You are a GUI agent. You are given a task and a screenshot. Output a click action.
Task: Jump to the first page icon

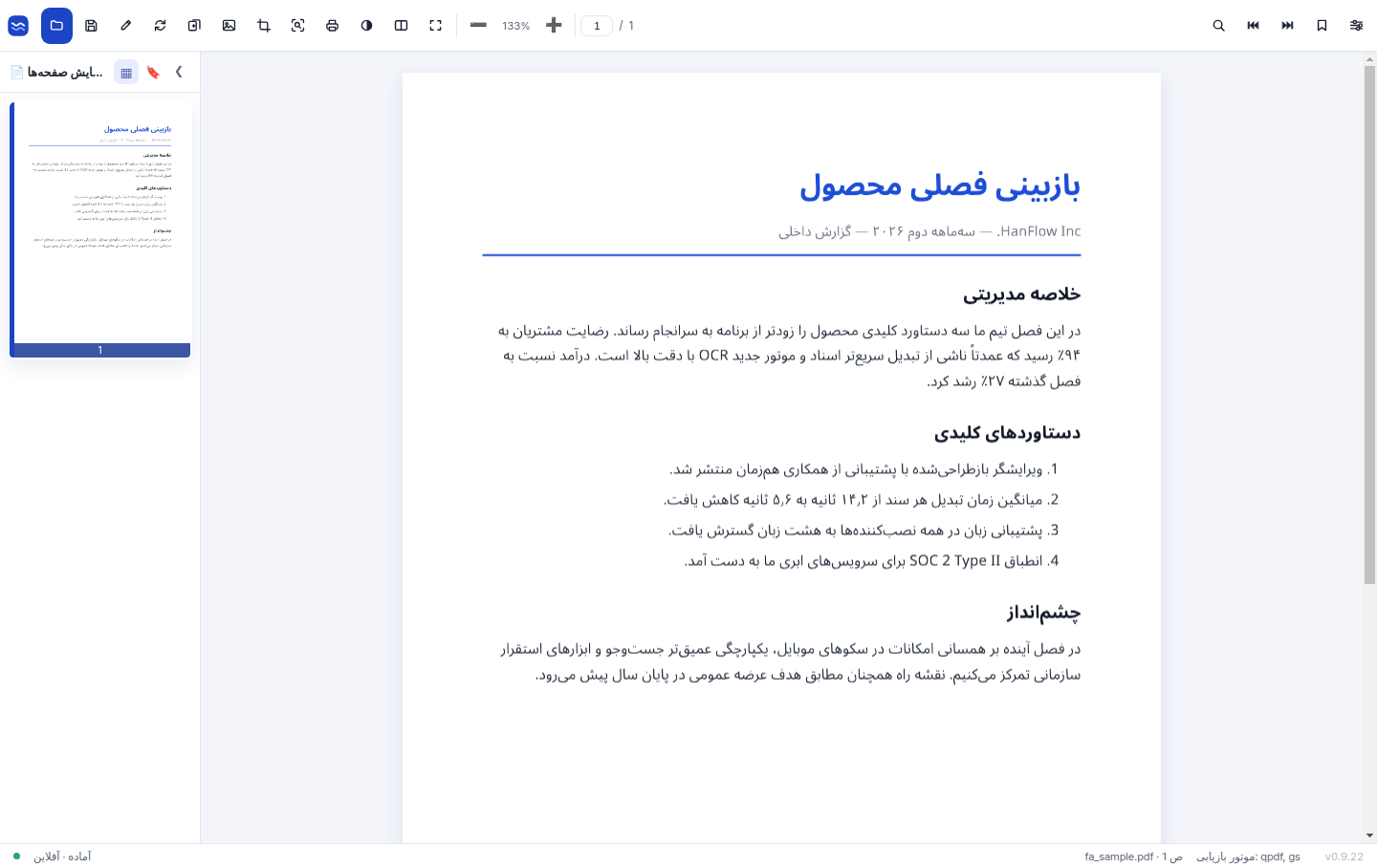1253,26
